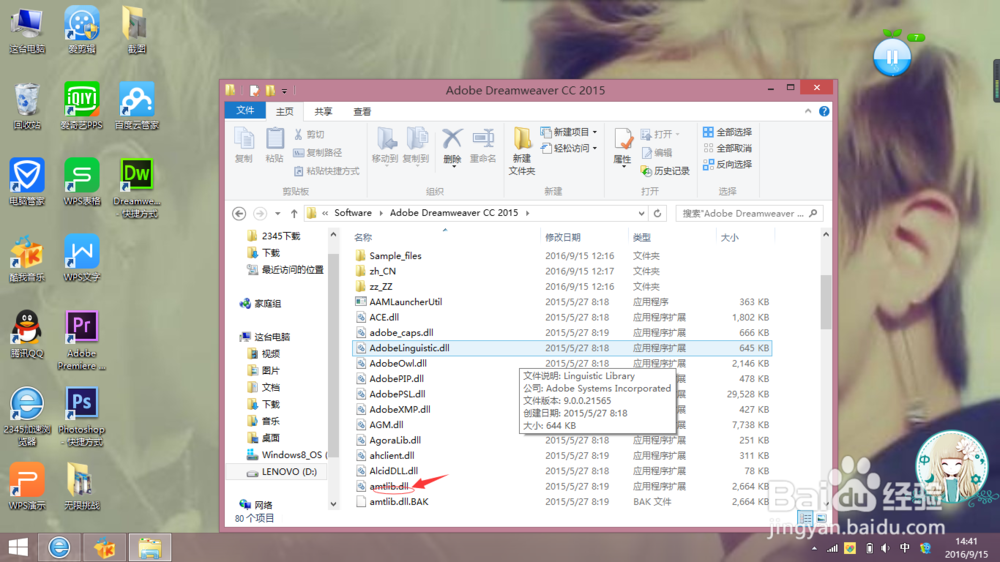Screen dimensions: 1000x562
Task: Sort by Date modified (修改日期) header
Action: (x=562, y=237)
